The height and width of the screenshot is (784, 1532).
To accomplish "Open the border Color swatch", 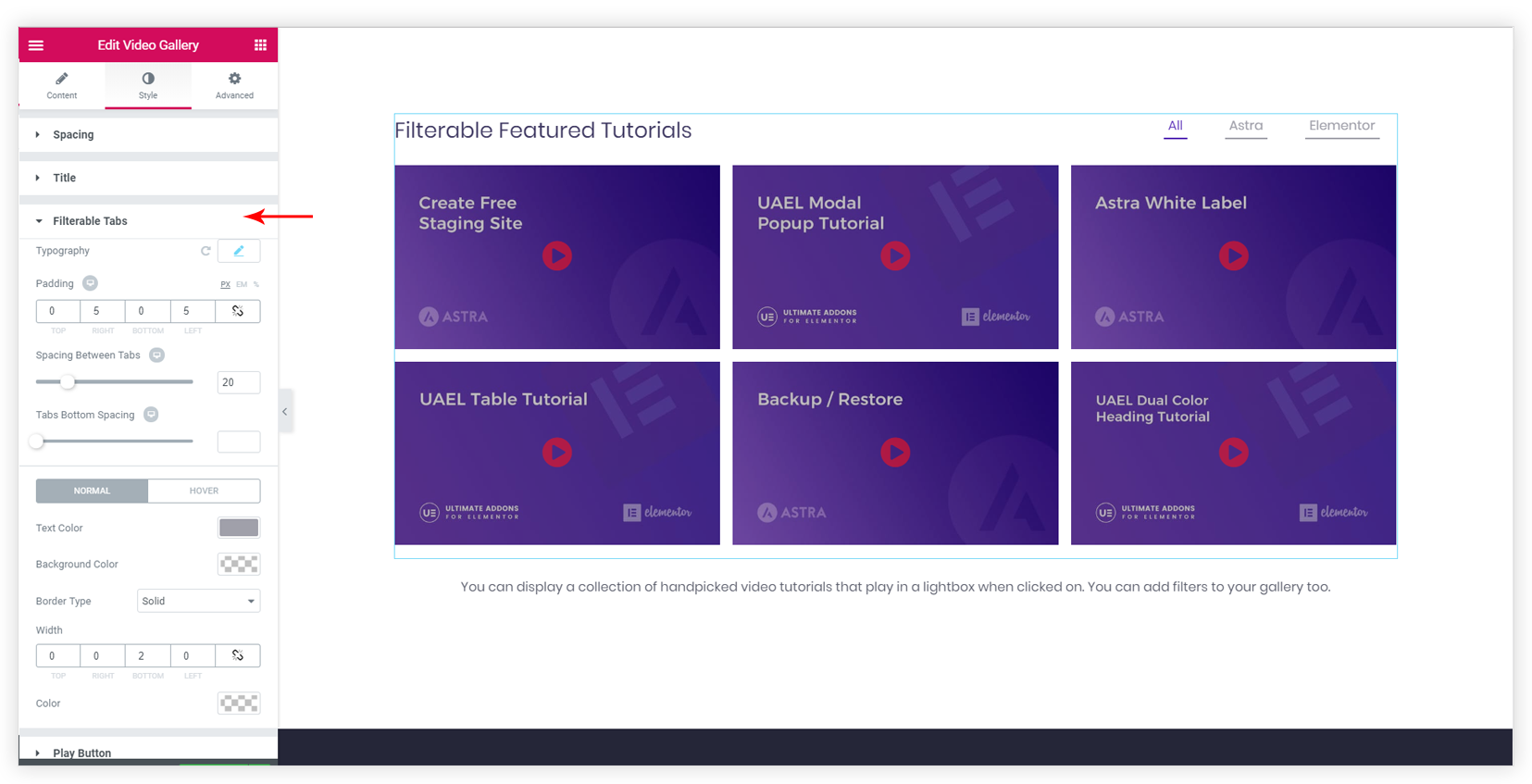I will (x=239, y=703).
